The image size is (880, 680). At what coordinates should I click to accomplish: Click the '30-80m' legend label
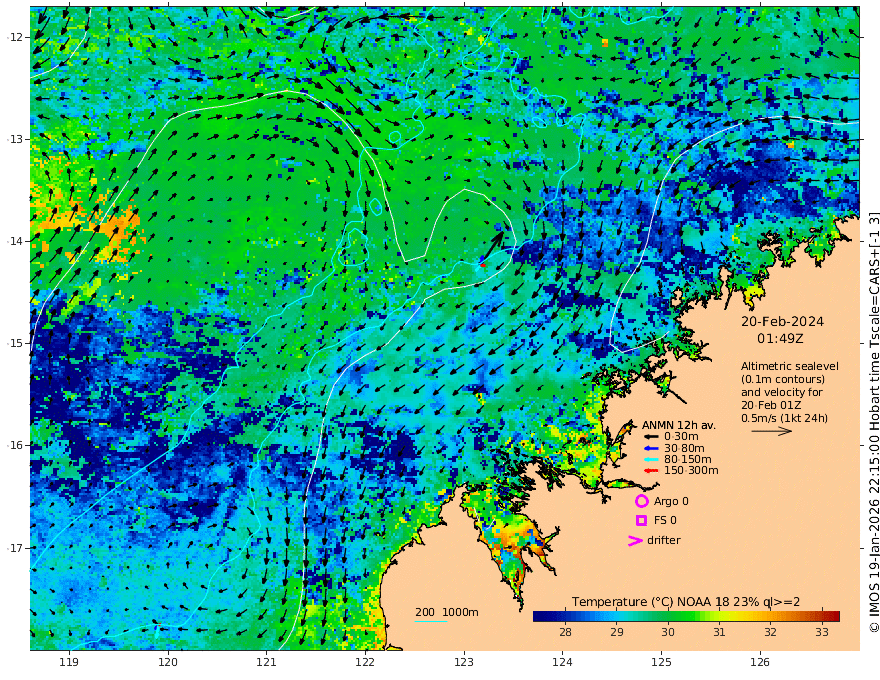684,448
